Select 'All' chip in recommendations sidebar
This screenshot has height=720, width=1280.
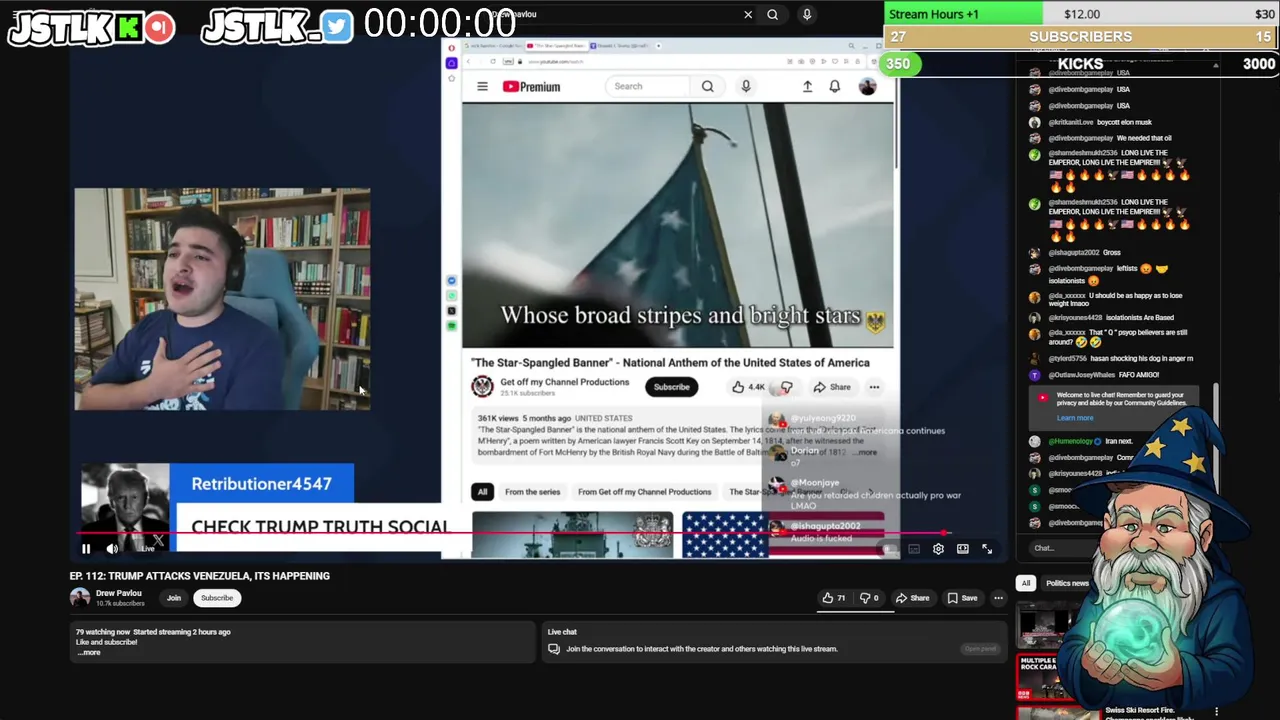point(1025,583)
